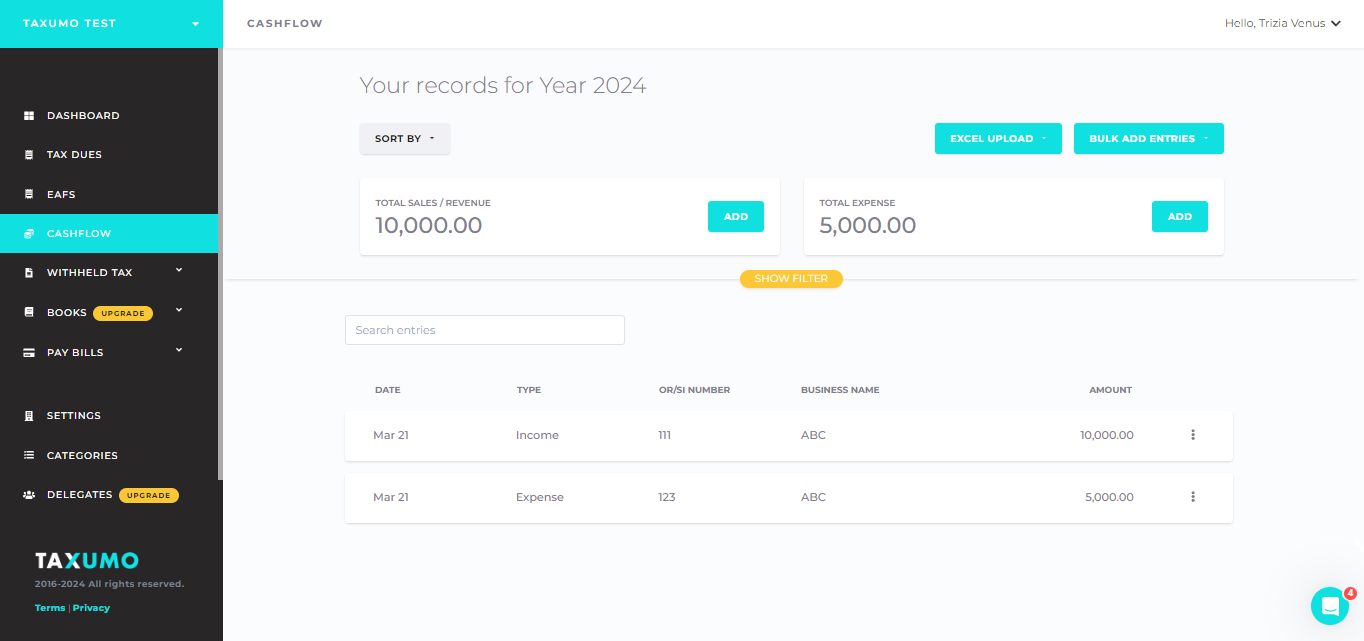Select Tax Dues in the sidebar
The image size is (1364, 641).
(x=75, y=154)
